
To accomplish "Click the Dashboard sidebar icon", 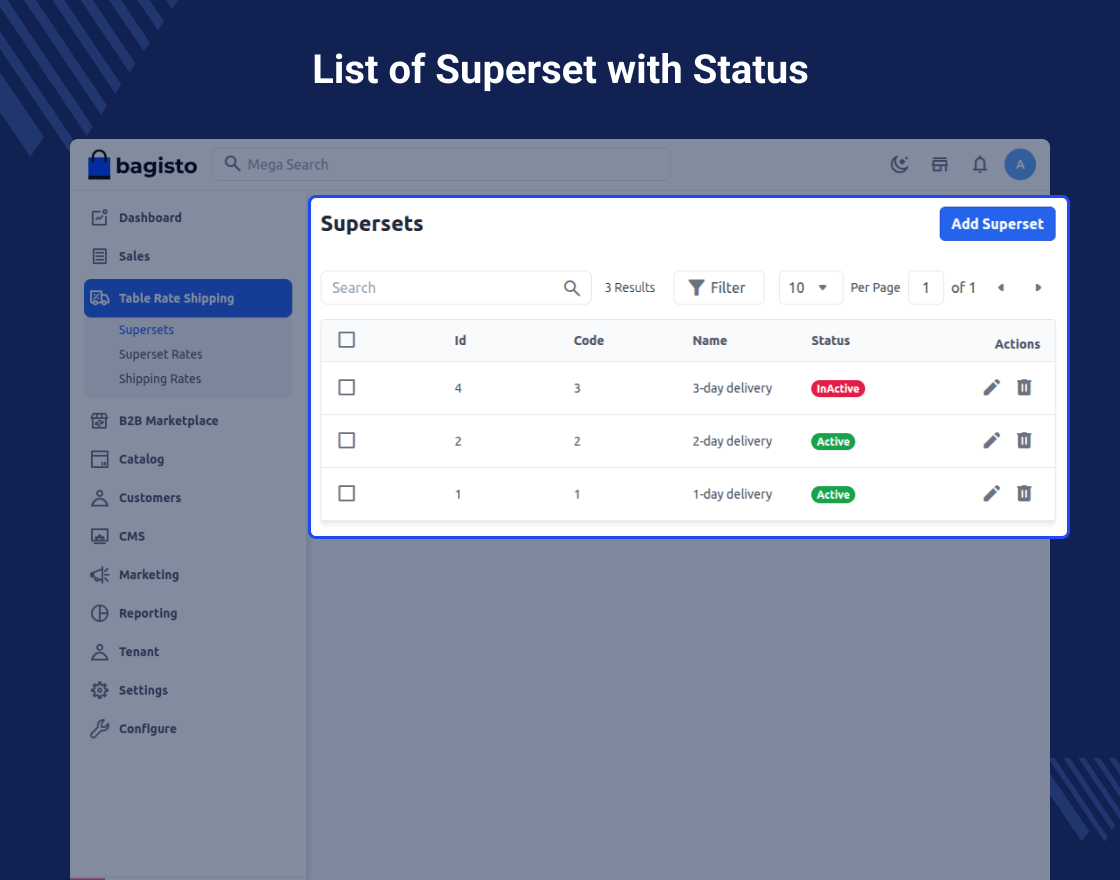I will pos(99,218).
